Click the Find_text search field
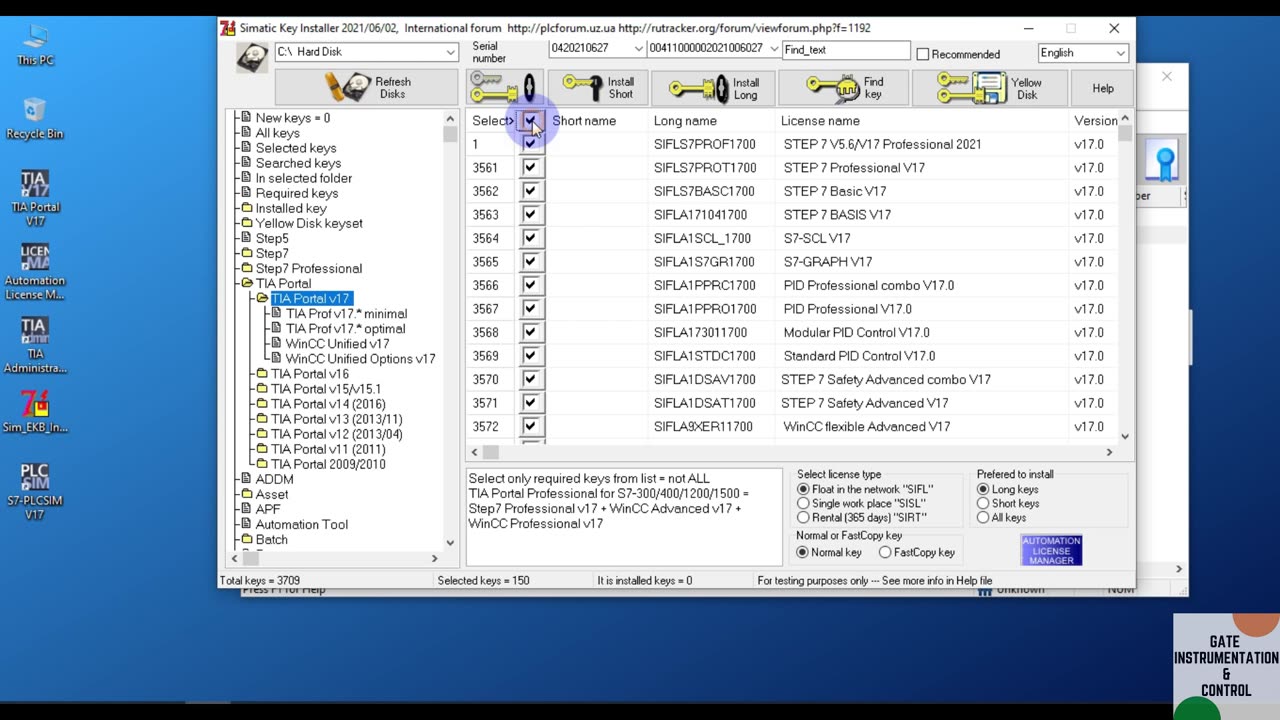The width and height of the screenshot is (1280, 720). tap(846, 49)
